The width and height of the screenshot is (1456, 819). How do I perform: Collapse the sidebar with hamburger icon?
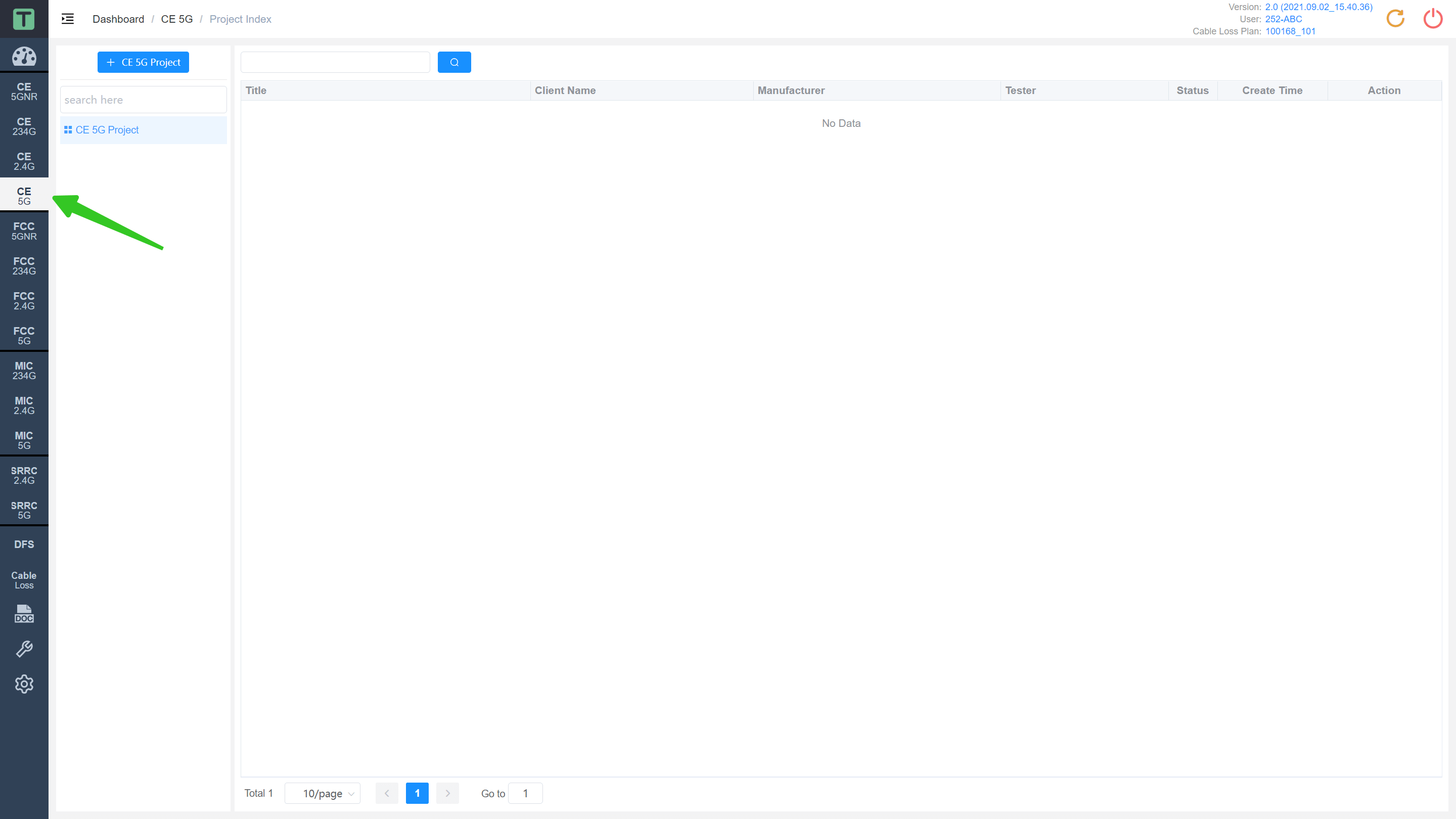(x=68, y=19)
